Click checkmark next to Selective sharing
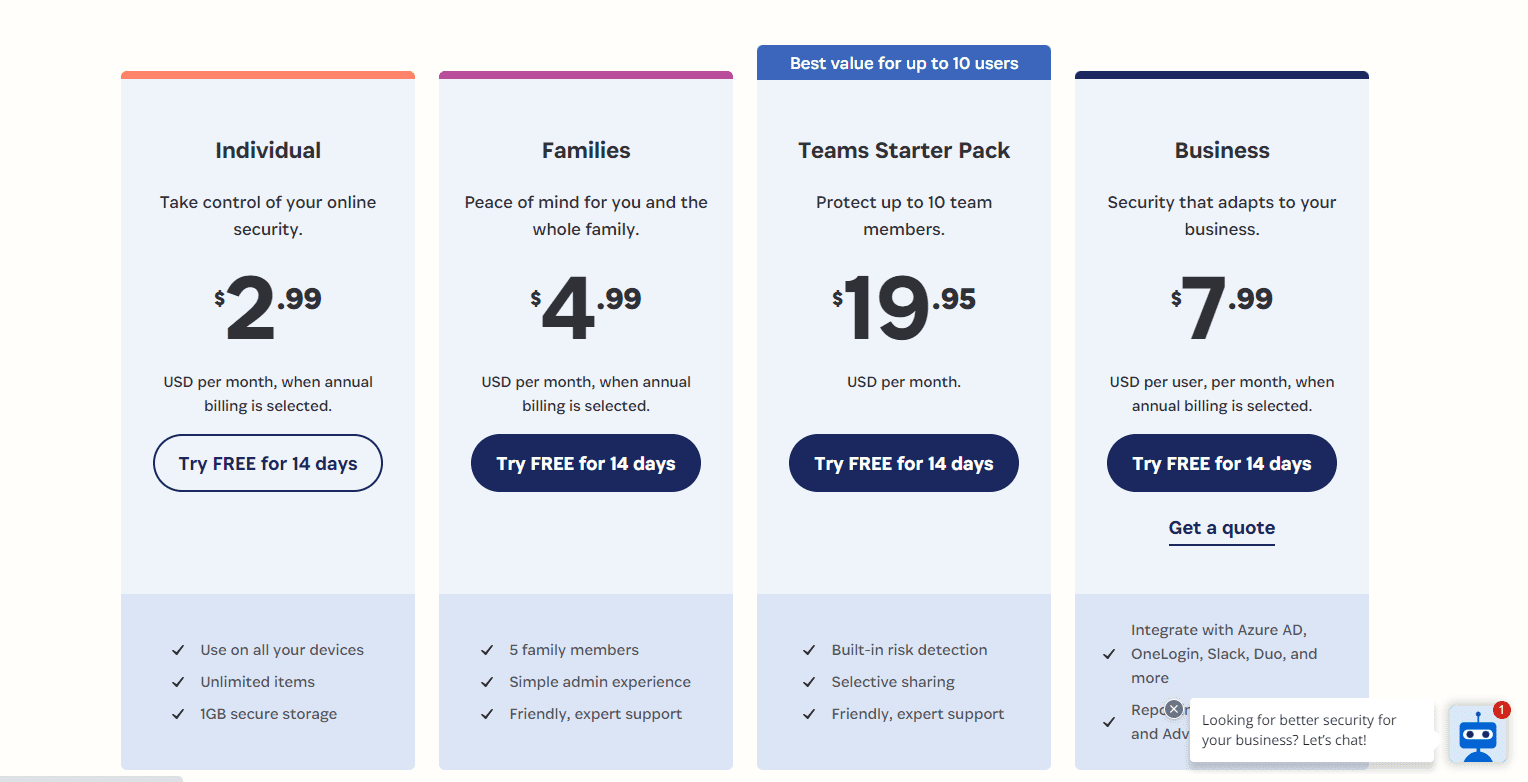 (x=809, y=682)
